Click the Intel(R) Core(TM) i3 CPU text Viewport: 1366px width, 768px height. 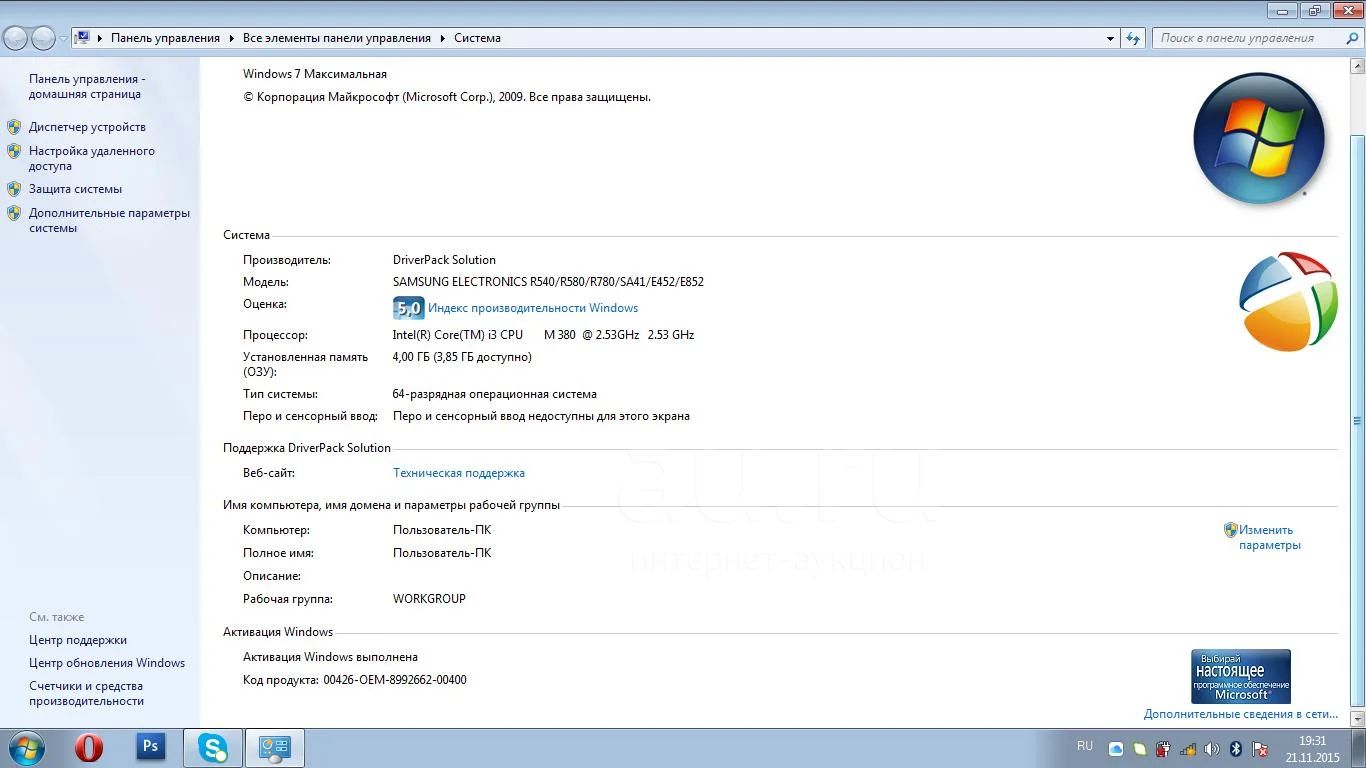[x=458, y=335]
